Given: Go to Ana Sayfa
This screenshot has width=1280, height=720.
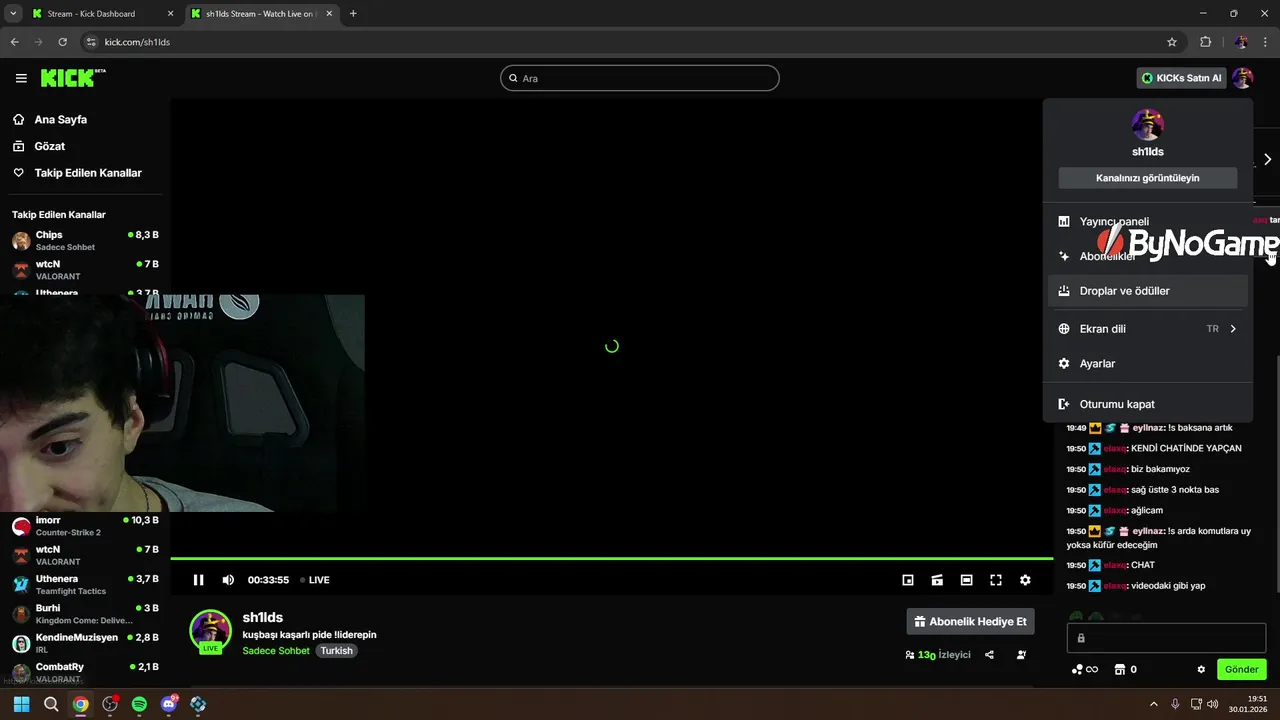Looking at the screenshot, I should [60, 119].
